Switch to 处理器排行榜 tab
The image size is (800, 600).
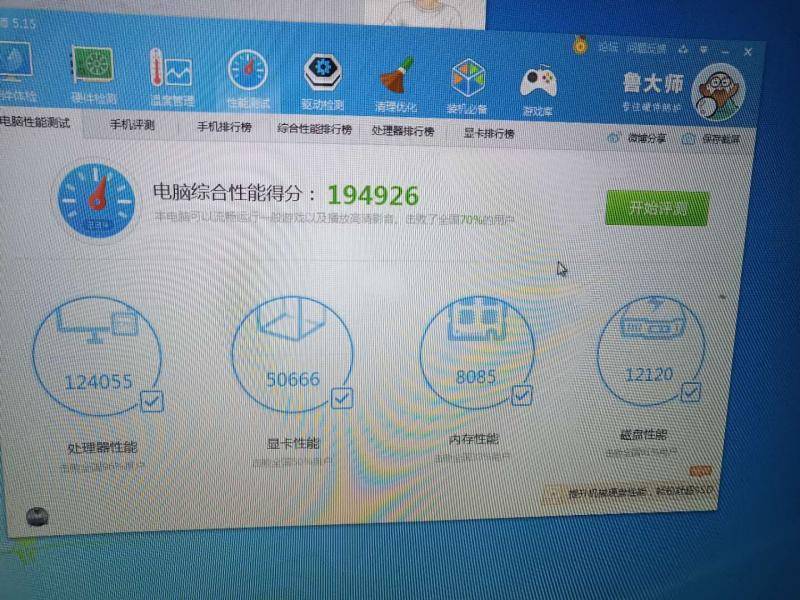(403, 131)
